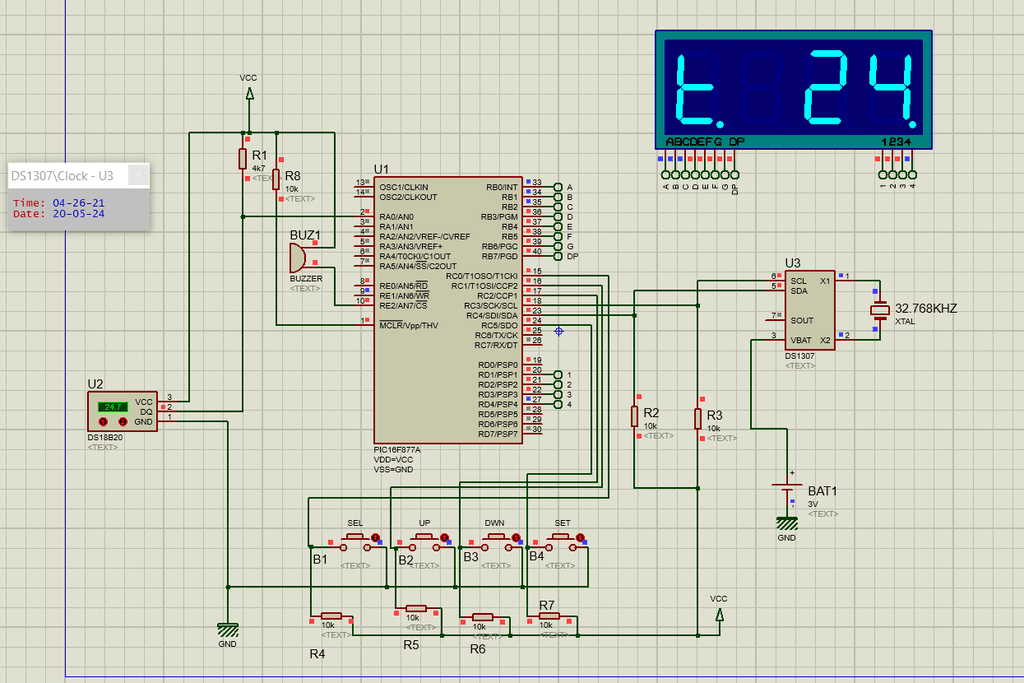
Task: Click the VCC power terminal above R1
Action: (x=249, y=93)
